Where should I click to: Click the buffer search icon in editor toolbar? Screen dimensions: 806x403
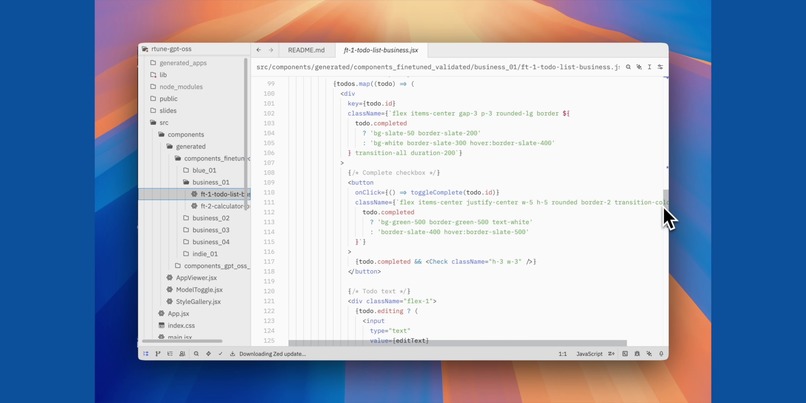(x=628, y=67)
